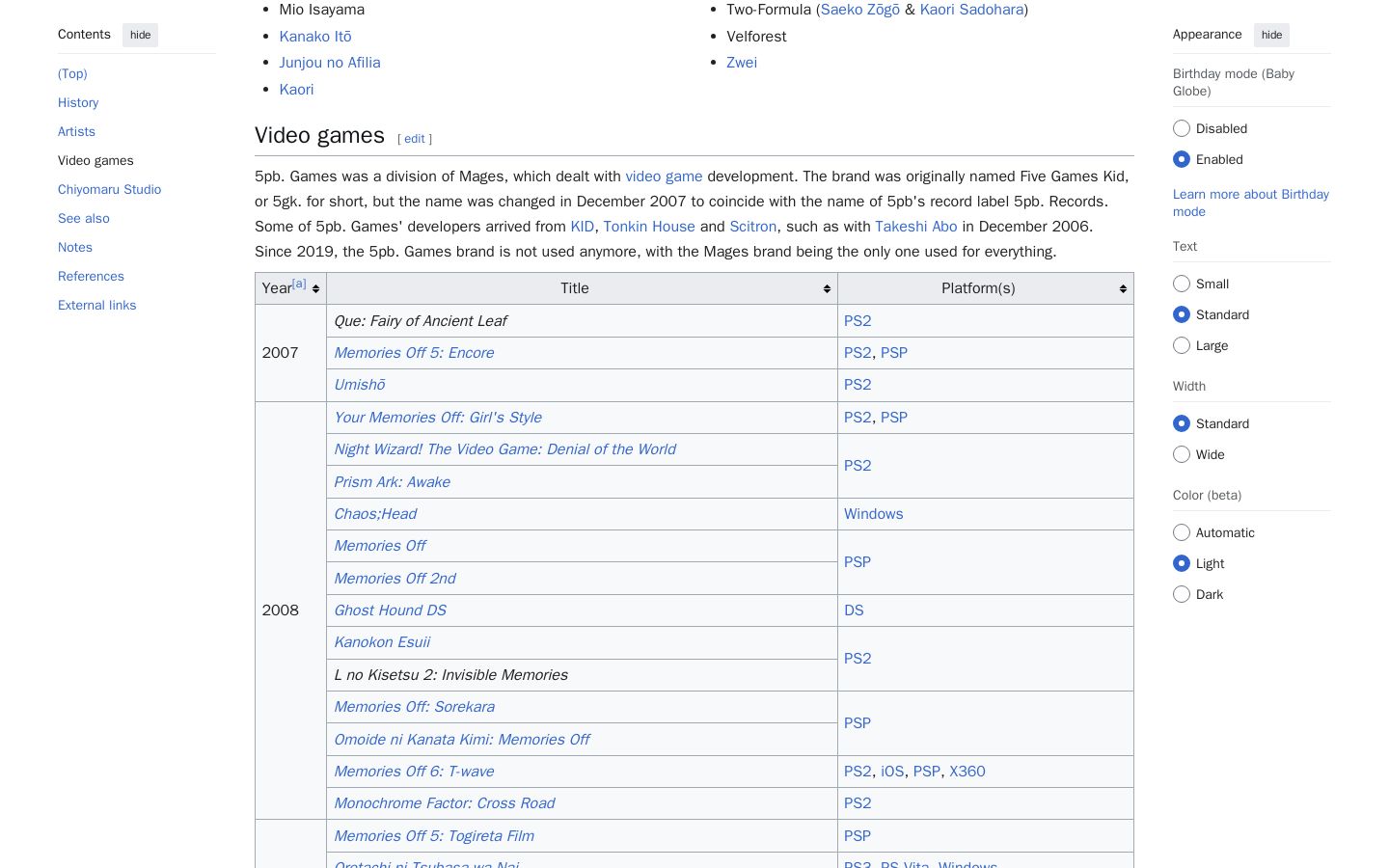Open Prism Ark: Awake link
Viewport: 1389px width, 868px height.
coord(392,482)
